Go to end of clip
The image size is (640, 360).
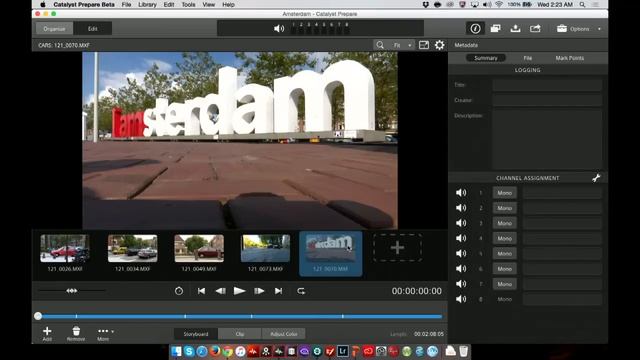pyautogui.click(x=278, y=291)
